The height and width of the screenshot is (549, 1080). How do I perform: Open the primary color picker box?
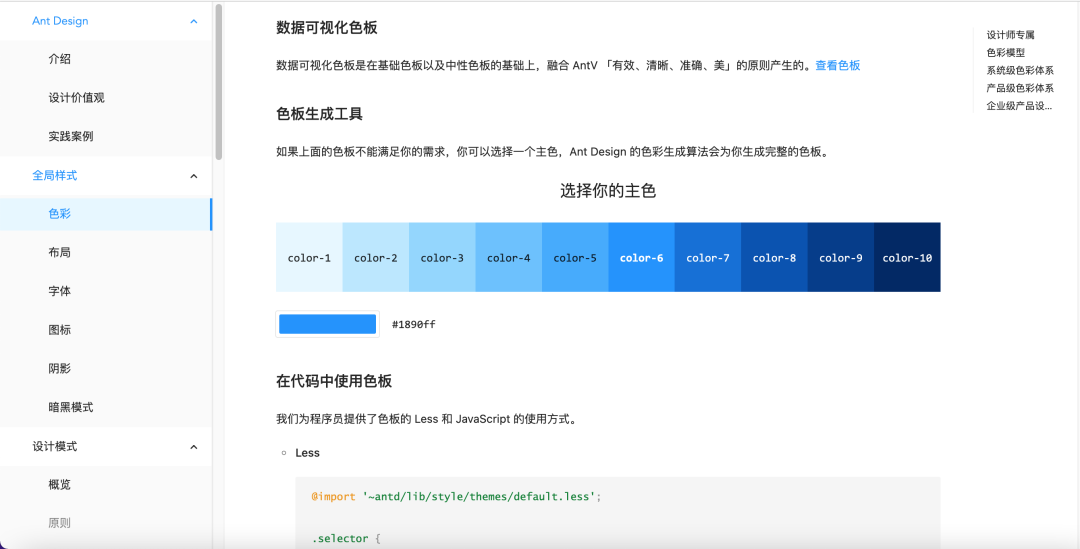327,324
